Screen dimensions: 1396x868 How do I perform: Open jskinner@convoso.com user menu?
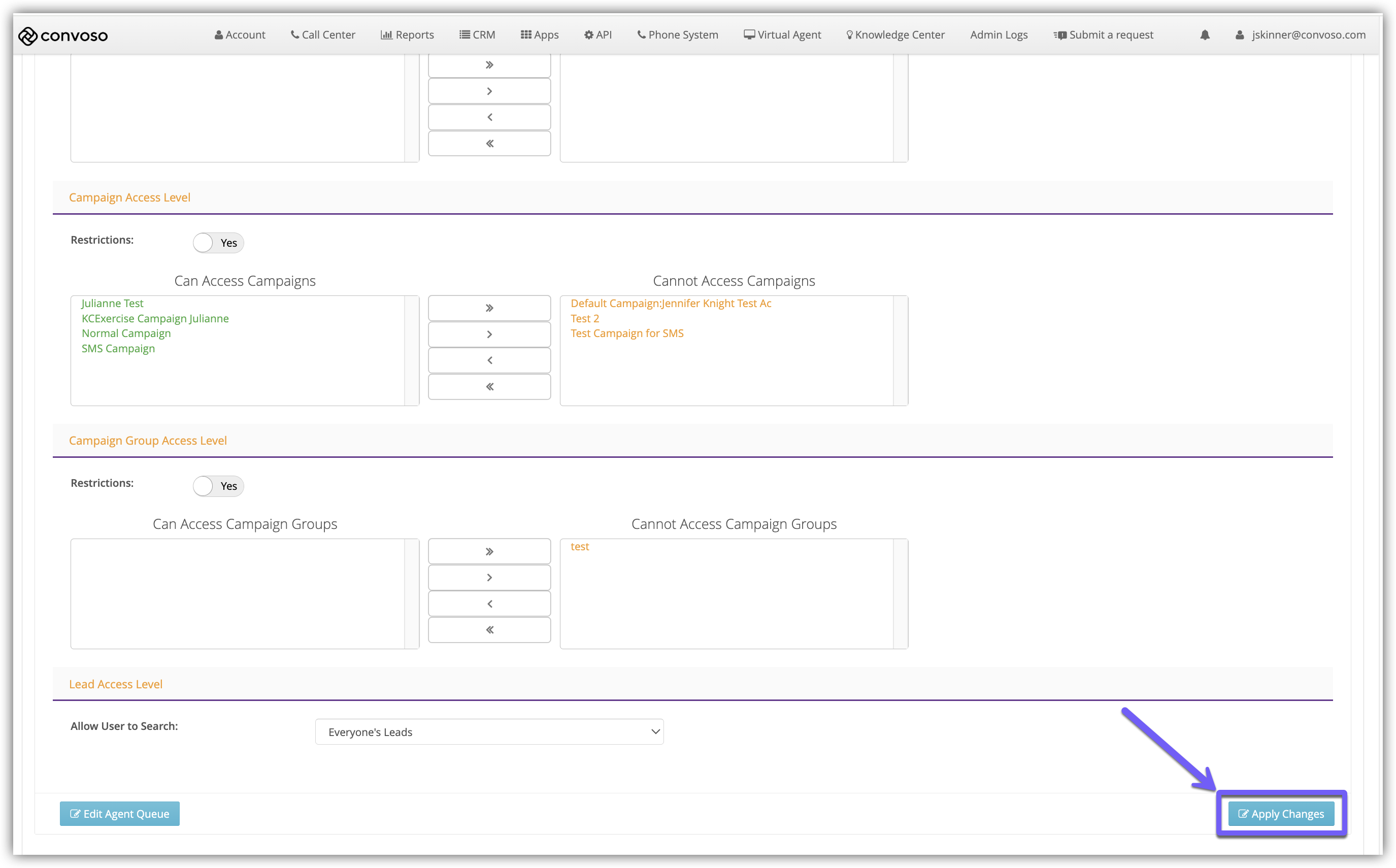click(1300, 35)
